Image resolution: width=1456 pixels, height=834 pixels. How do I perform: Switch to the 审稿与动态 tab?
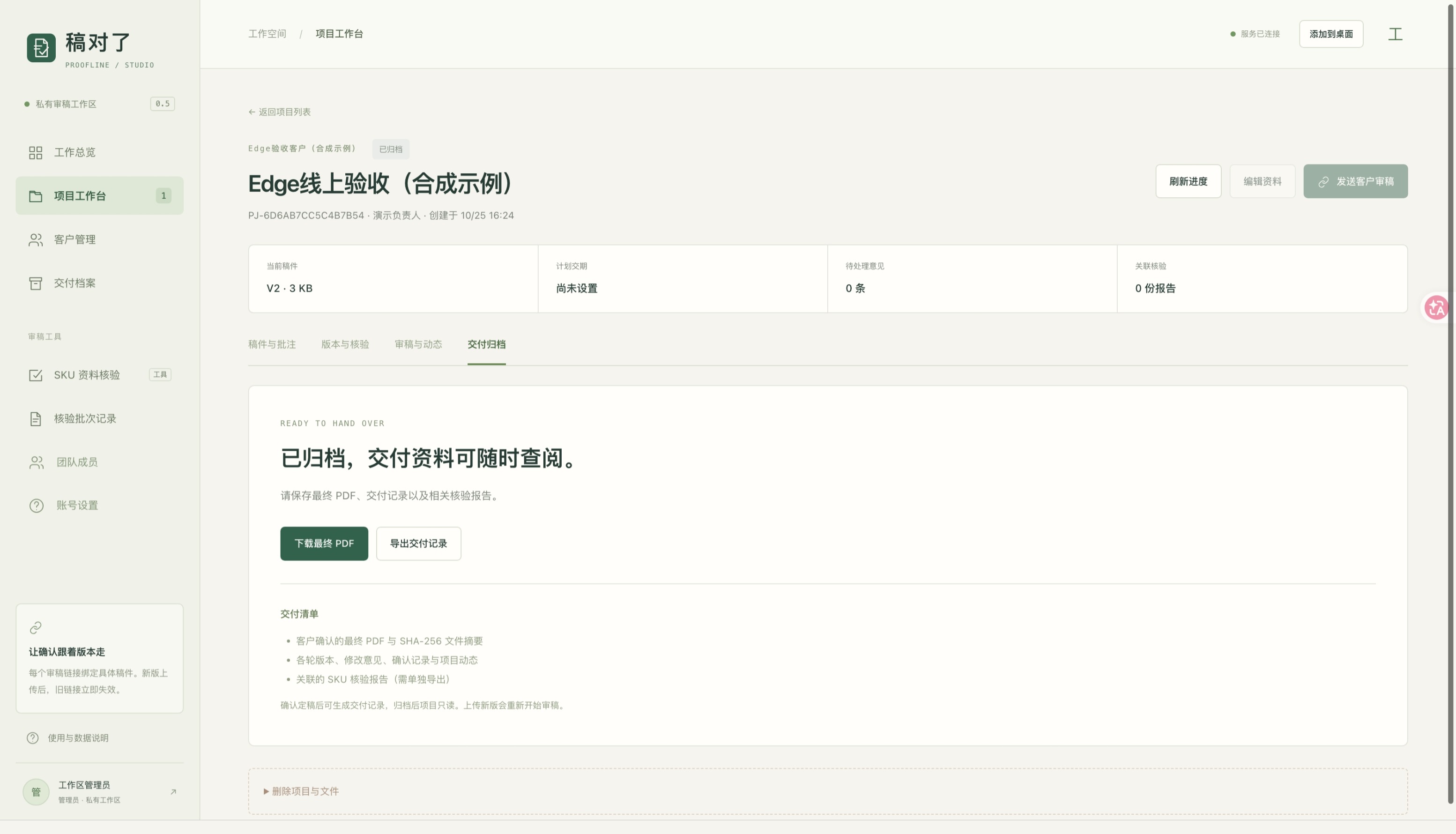418,344
